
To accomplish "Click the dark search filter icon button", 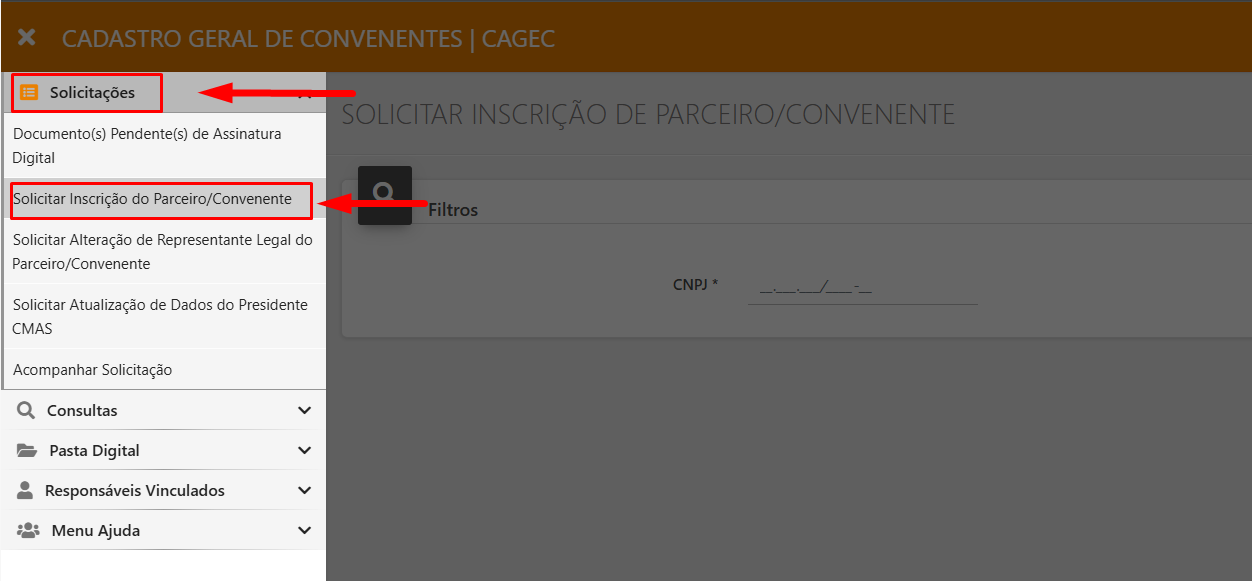I will coord(385,195).
